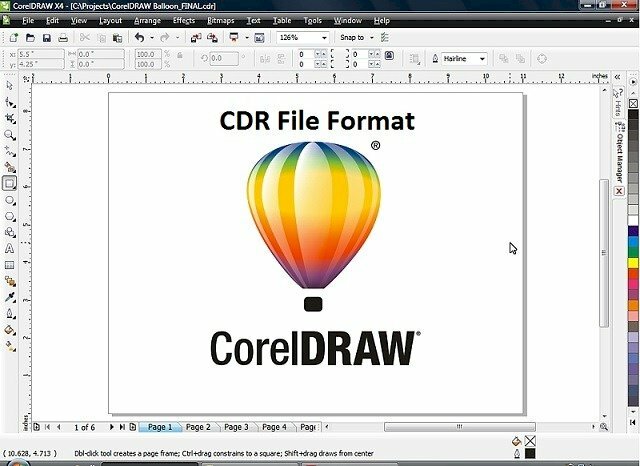Open the Hairline outline width dropdown
Viewport: 640px width, 466px height.
coord(482,59)
